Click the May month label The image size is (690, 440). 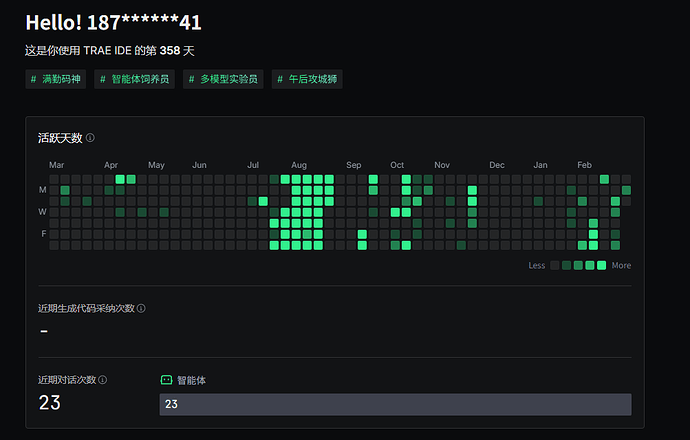pos(156,165)
